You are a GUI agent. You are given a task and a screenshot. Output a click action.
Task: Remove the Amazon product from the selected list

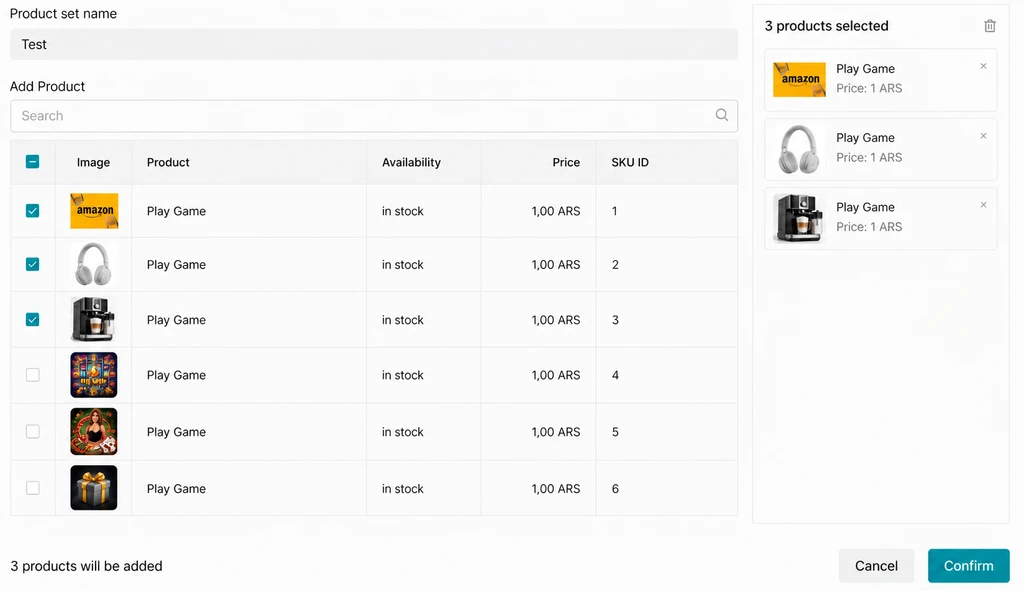[984, 66]
